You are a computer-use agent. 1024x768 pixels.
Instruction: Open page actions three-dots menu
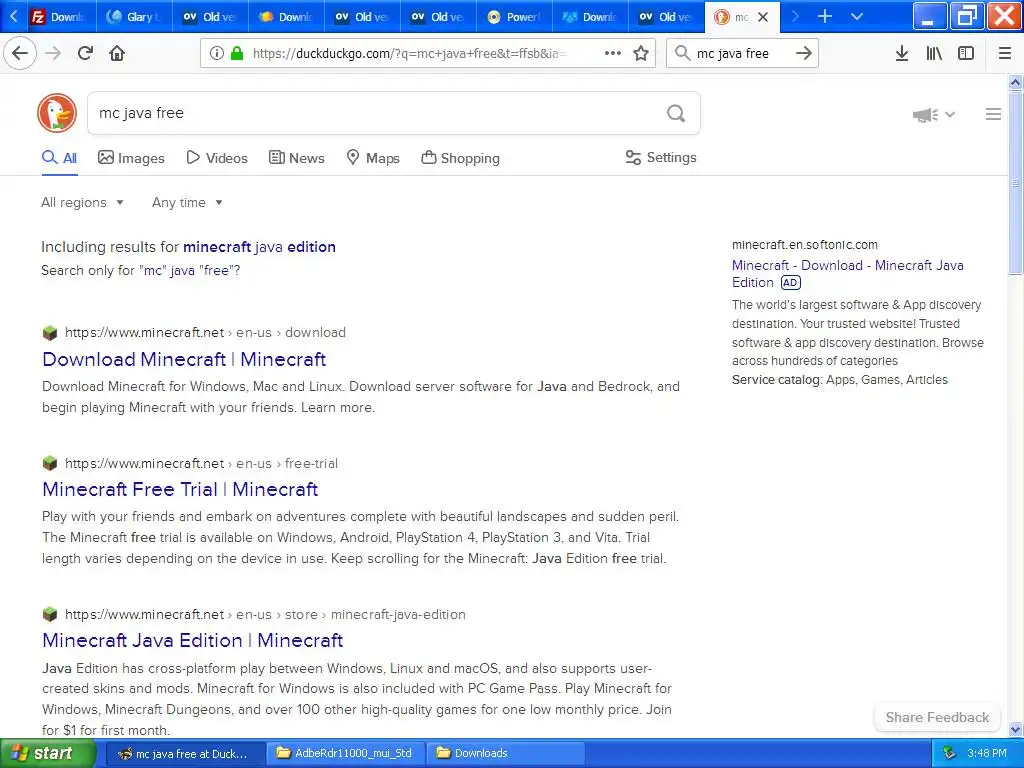pos(613,54)
